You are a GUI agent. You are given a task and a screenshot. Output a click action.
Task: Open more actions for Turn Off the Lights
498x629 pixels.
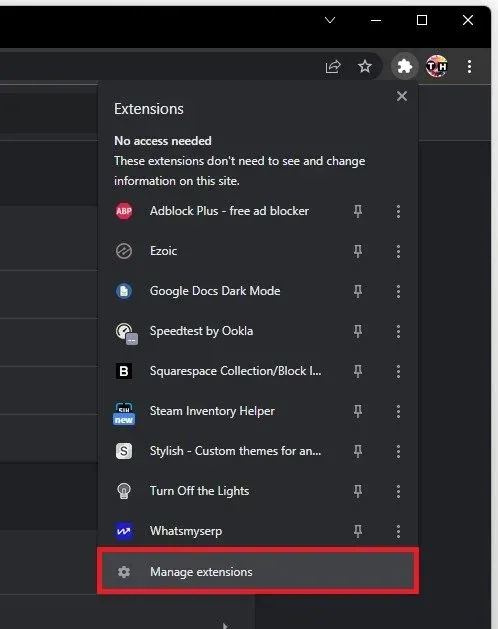[x=398, y=491]
